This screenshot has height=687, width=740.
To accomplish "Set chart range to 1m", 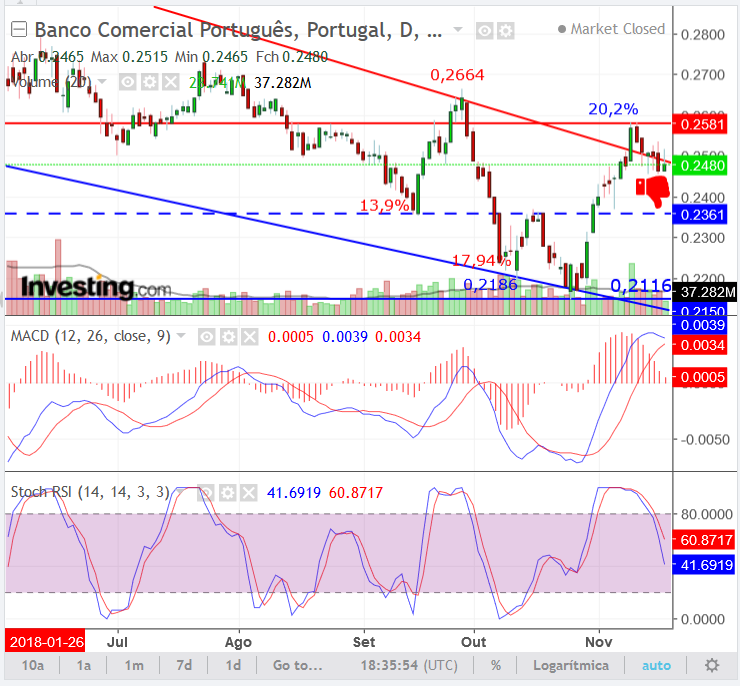I will click(134, 665).
